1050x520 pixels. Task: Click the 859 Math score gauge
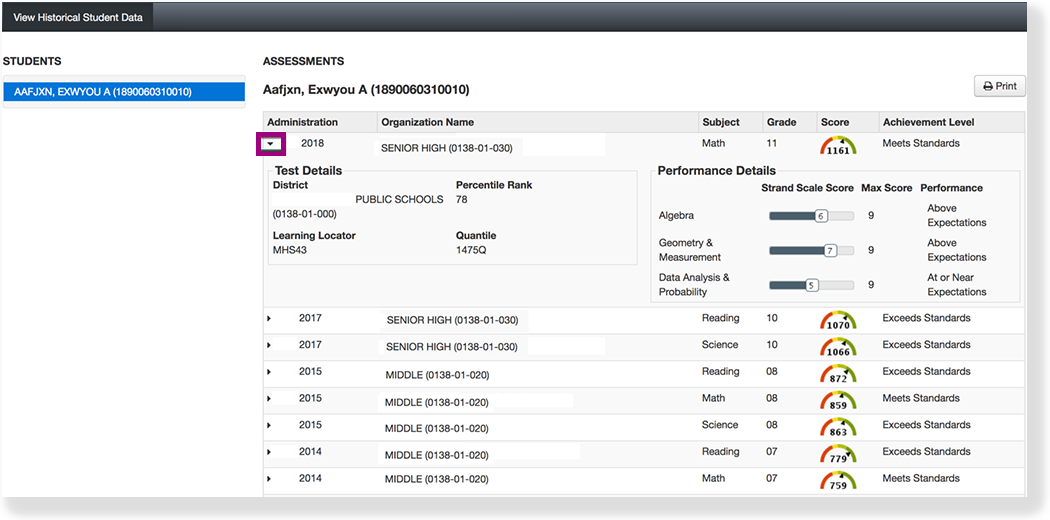pos(838,401)
